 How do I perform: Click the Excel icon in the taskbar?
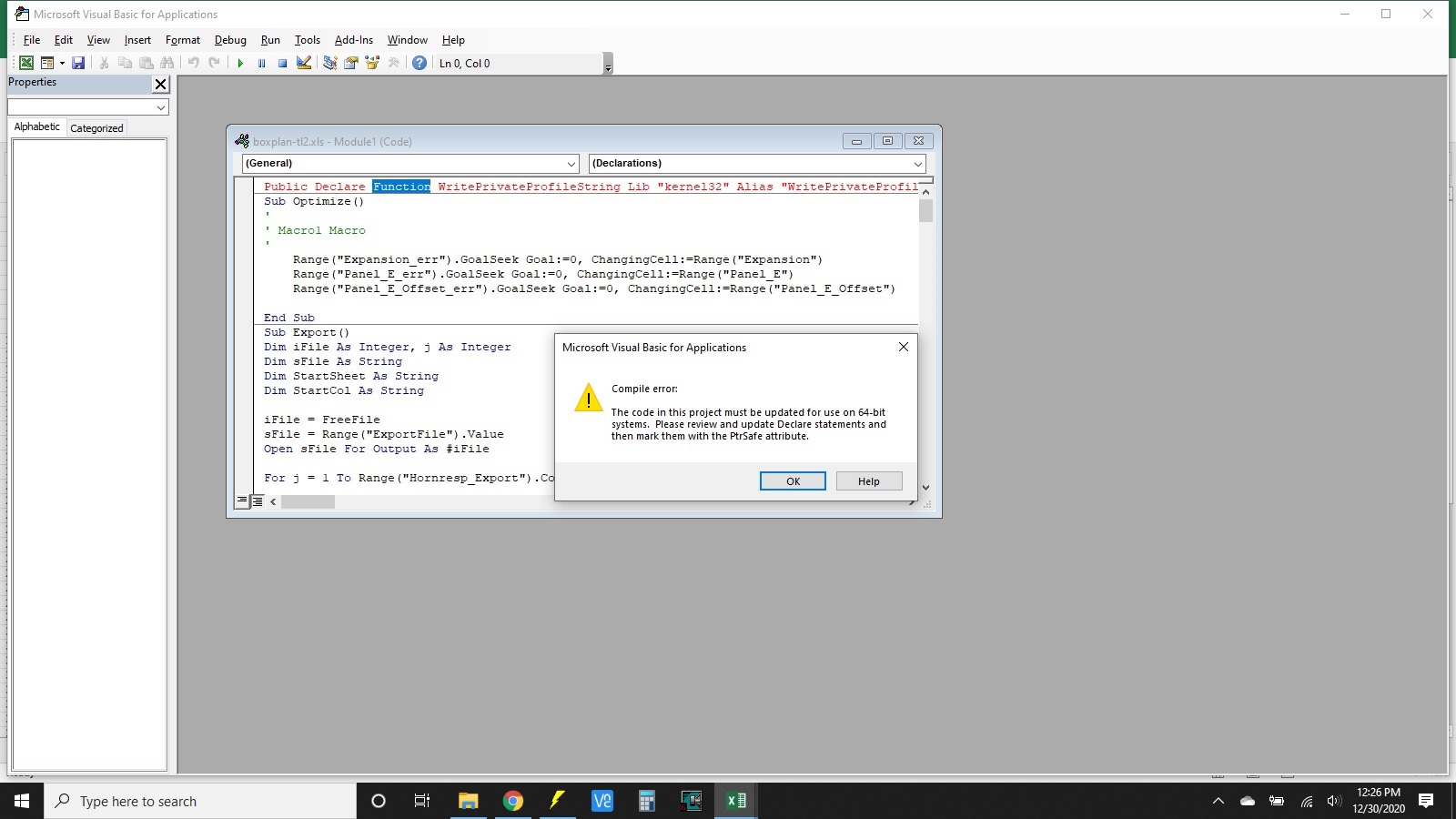(x=736, y=801)
